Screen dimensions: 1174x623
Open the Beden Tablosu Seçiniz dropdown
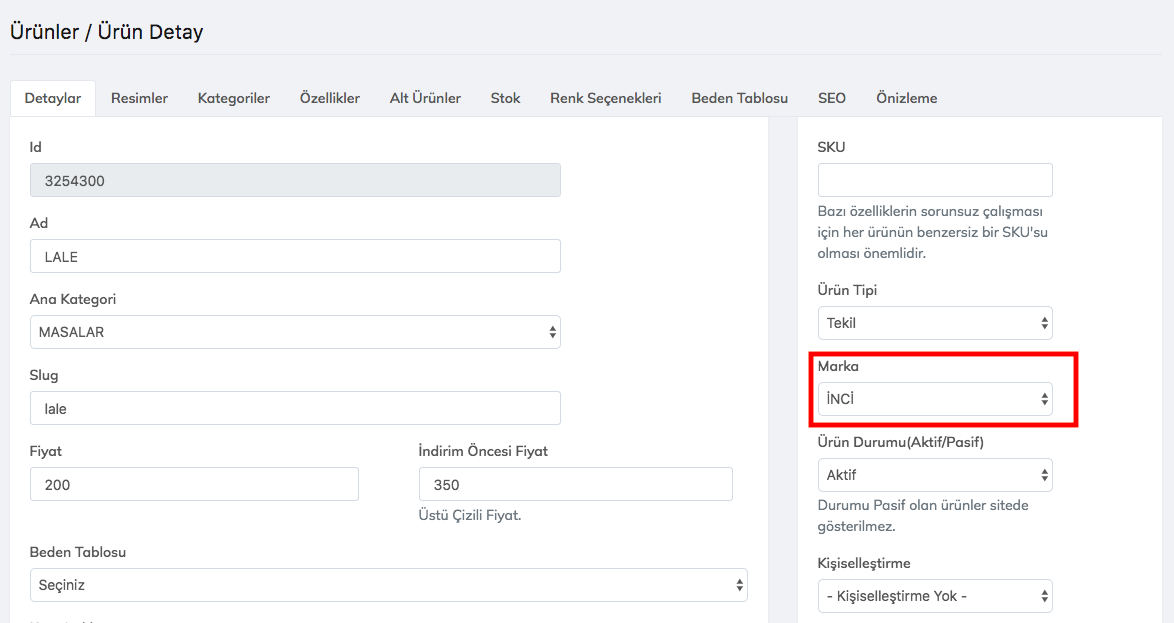point(388,585)
